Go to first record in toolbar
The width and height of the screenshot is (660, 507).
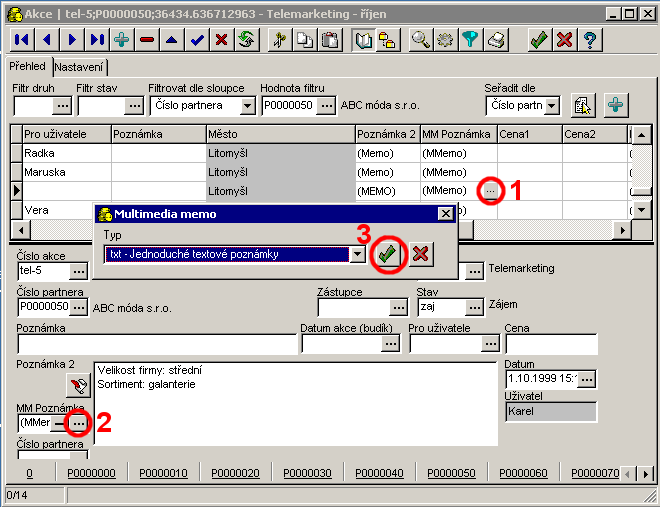21,40
